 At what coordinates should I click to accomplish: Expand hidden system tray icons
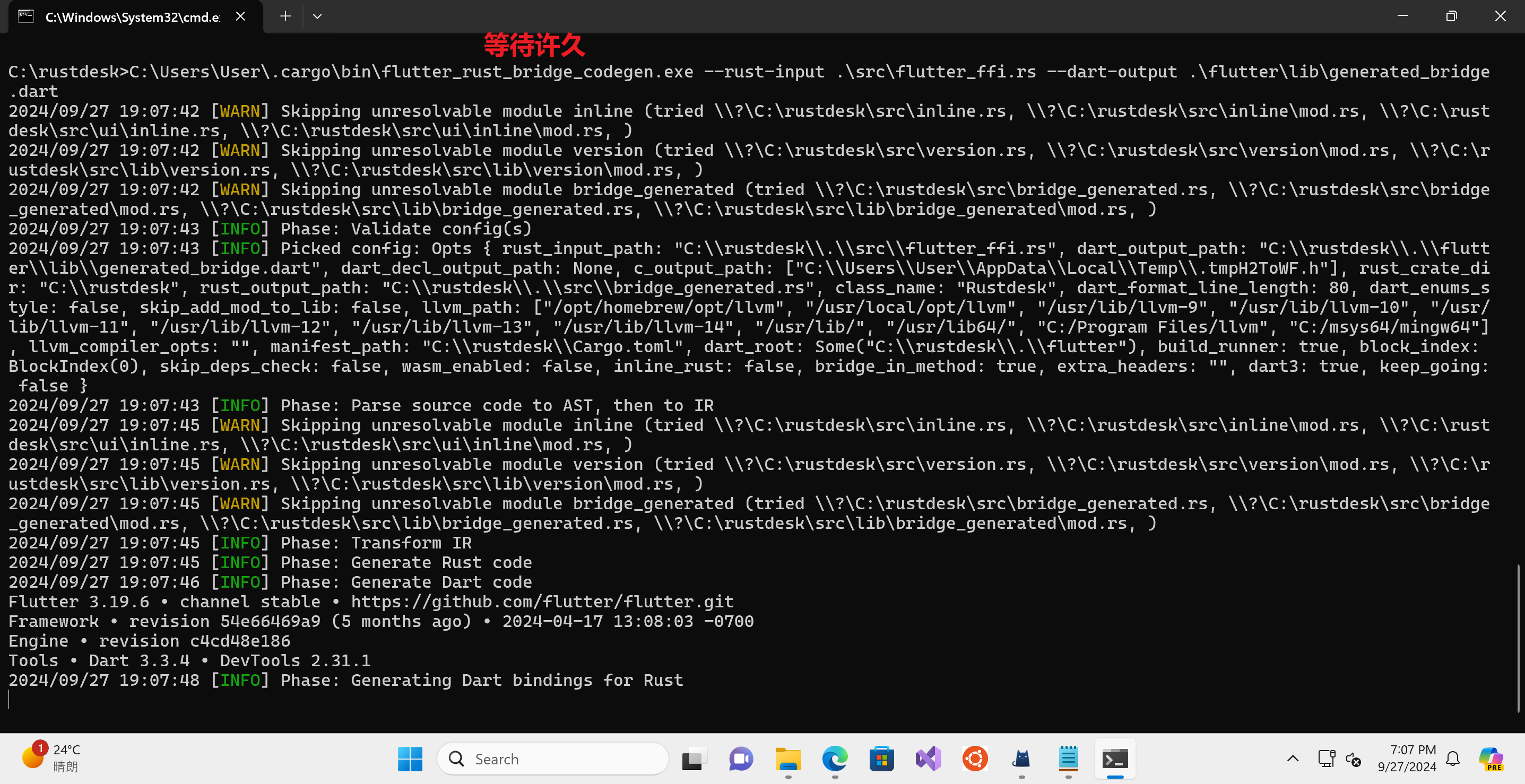pos(1293,759)
